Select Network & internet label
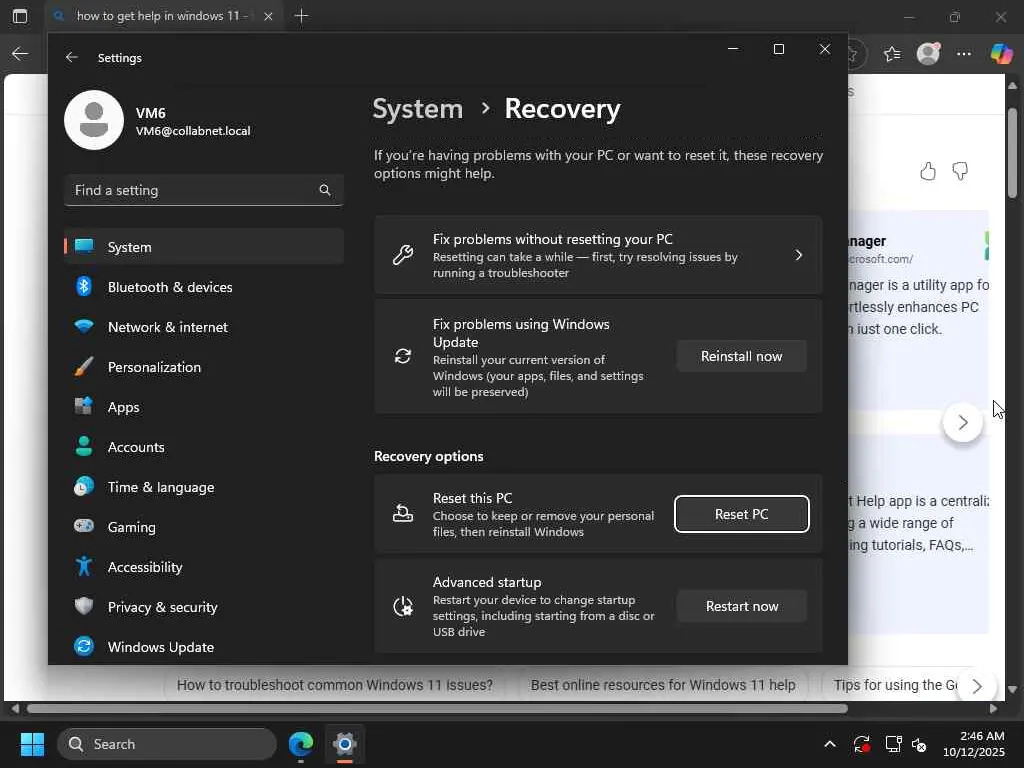This screenshot has width=1024, height=768. click(x=168, y=327)
